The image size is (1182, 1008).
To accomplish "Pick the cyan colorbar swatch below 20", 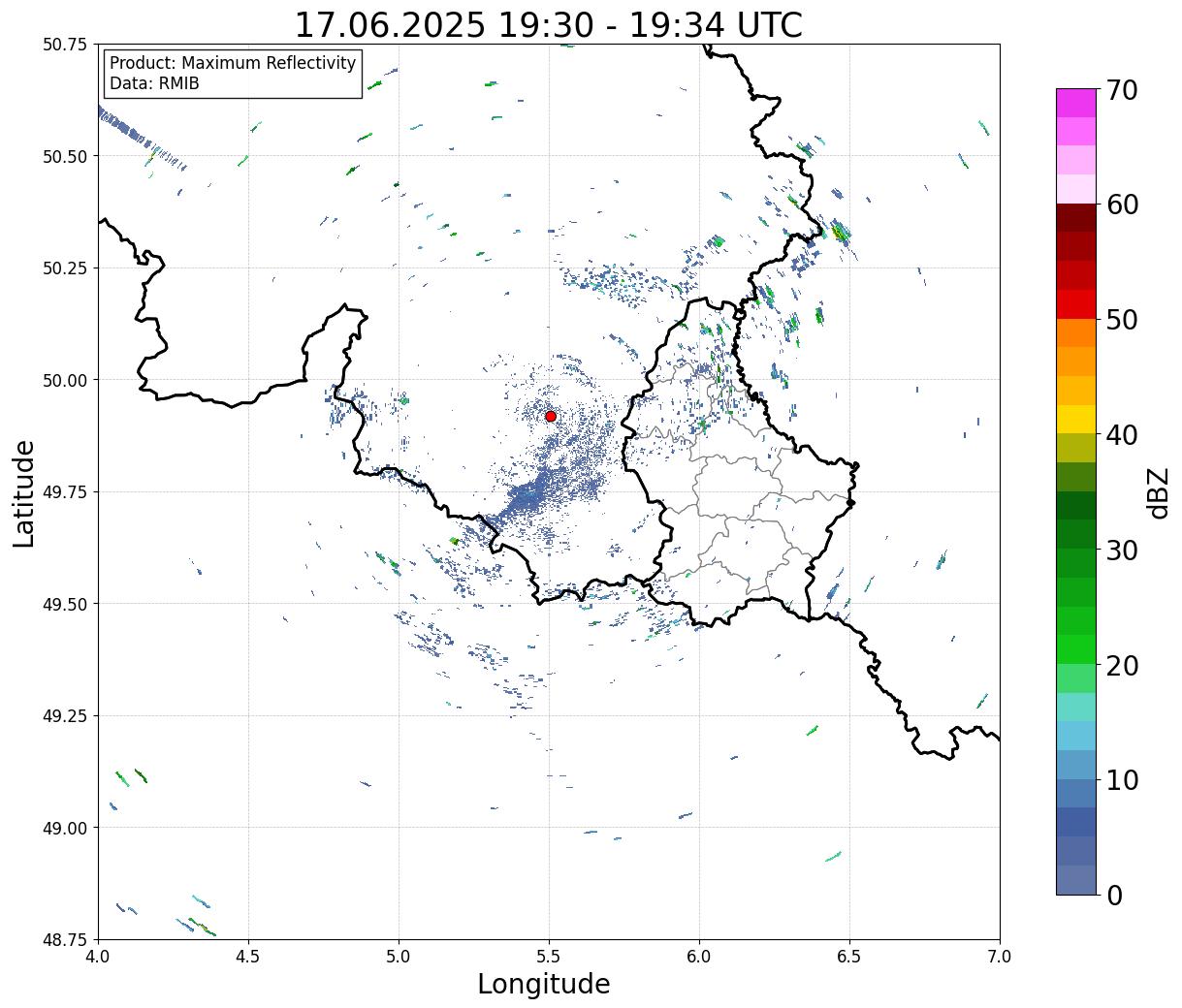I will coord(1076,707).
